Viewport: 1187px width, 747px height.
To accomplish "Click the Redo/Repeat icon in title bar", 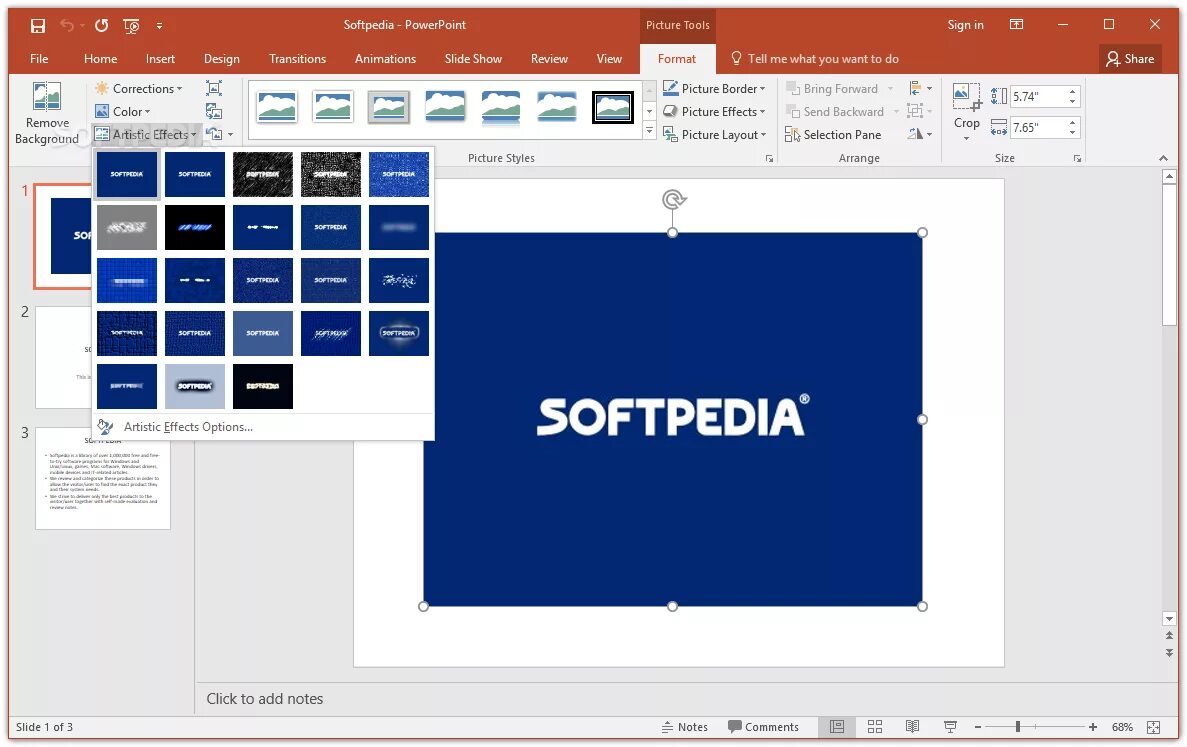I will pyautogui.click(x=101, y=26).
